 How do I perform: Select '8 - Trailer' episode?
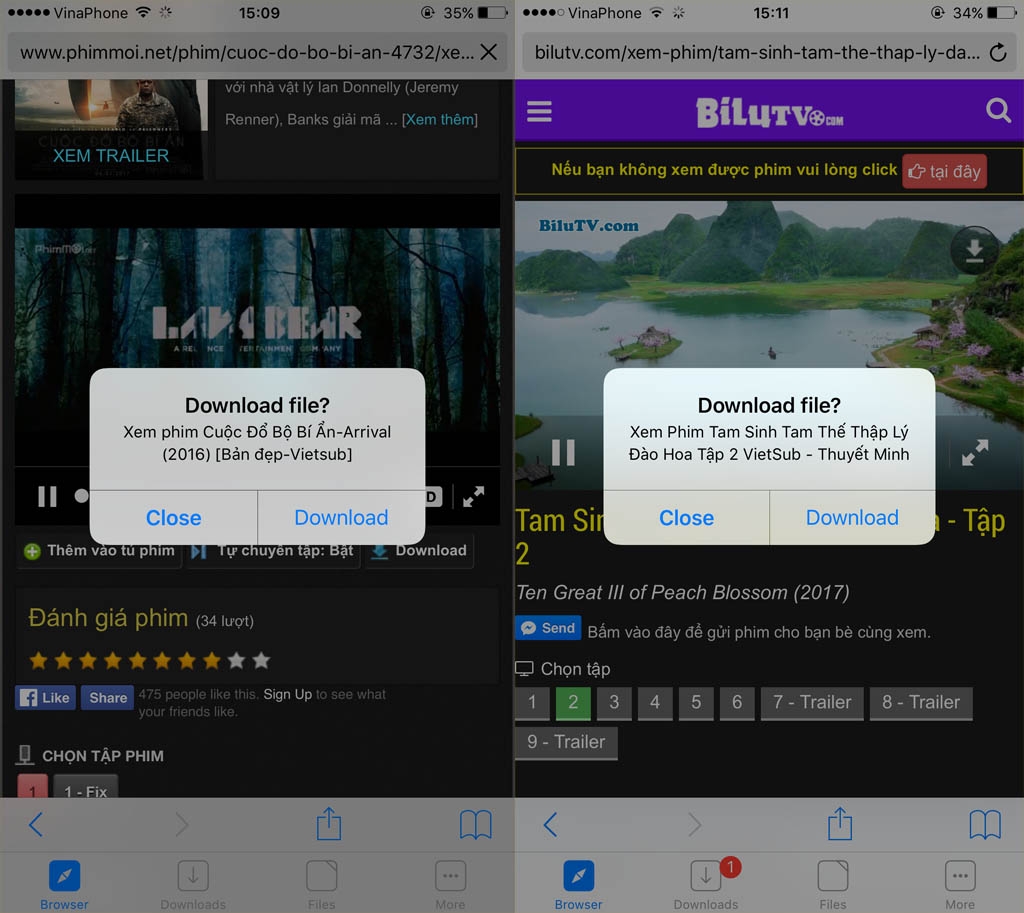pos(921,703)
